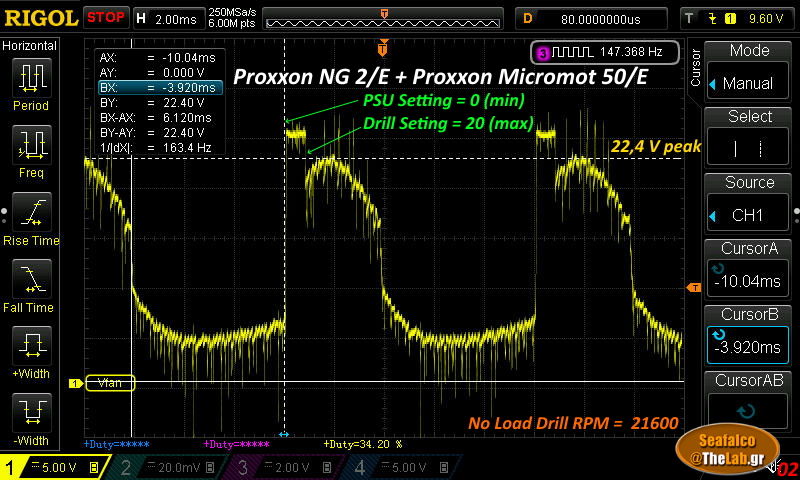Screen dimensions: 800x480
Task: Click the RIGOL logo
Action: tap(41, 18)
